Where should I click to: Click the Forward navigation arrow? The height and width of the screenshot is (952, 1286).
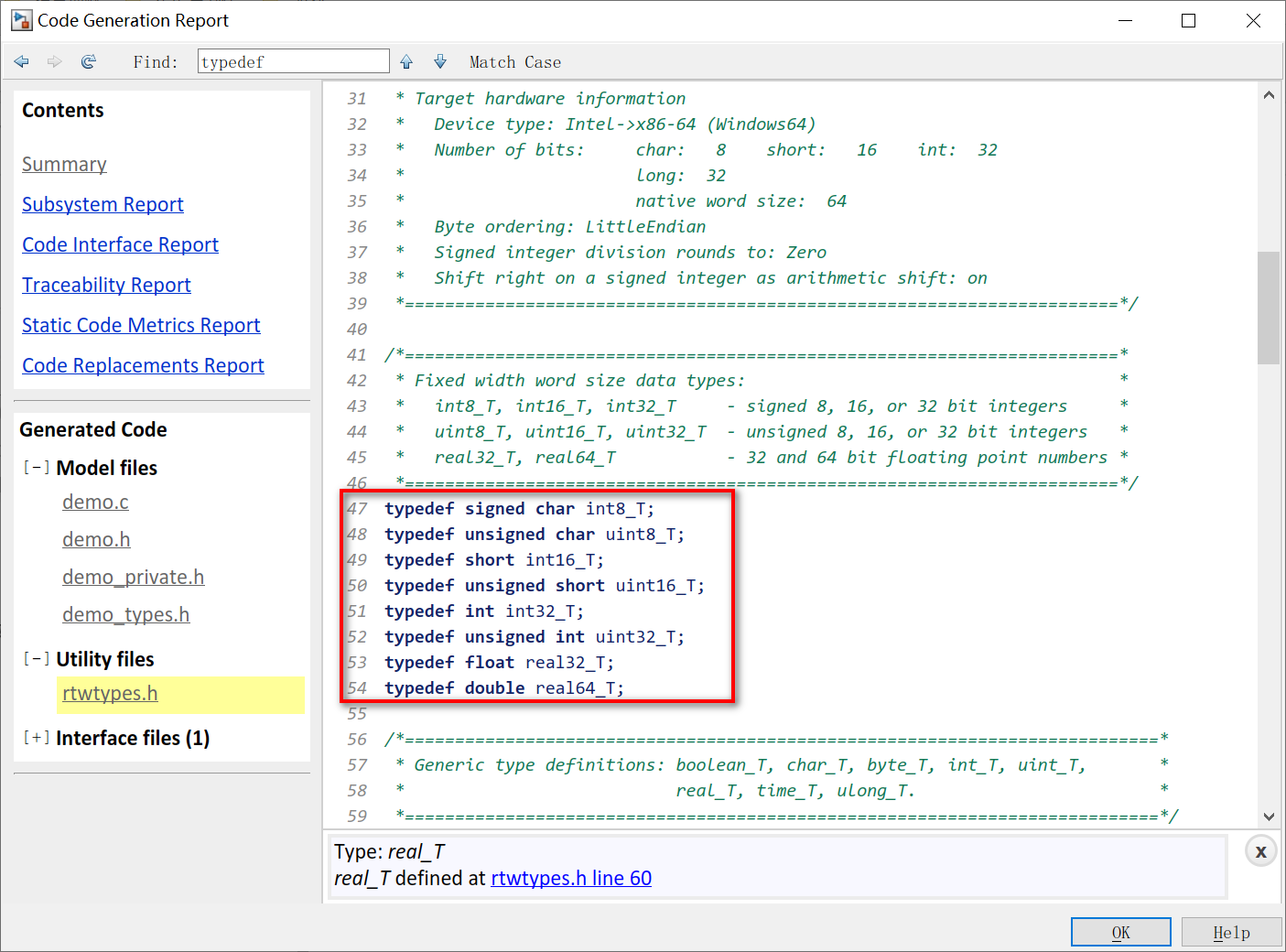tap(55, 61)
